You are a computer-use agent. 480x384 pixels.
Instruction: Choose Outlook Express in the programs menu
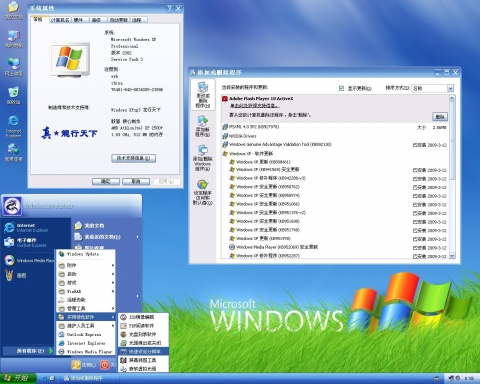(86, 334)
